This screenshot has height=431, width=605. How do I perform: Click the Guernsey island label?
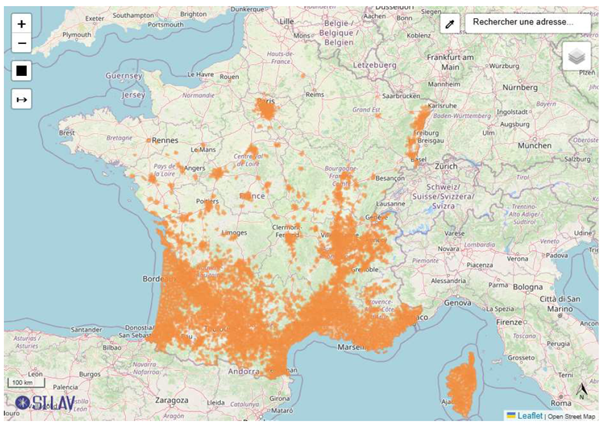(x=124, y=76)
